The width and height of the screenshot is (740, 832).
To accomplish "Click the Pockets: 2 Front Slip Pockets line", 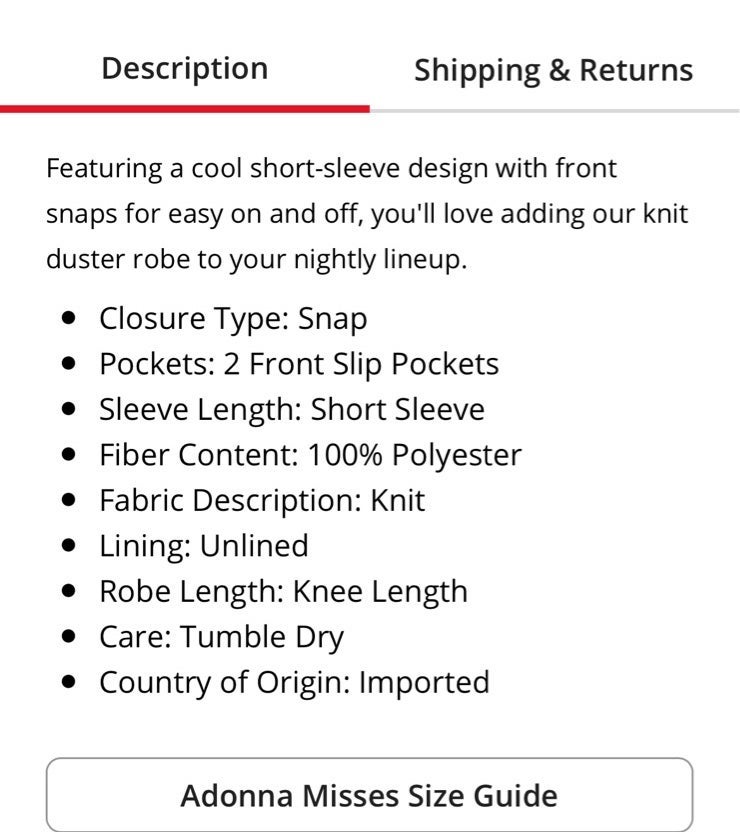I will coord(299,364).
